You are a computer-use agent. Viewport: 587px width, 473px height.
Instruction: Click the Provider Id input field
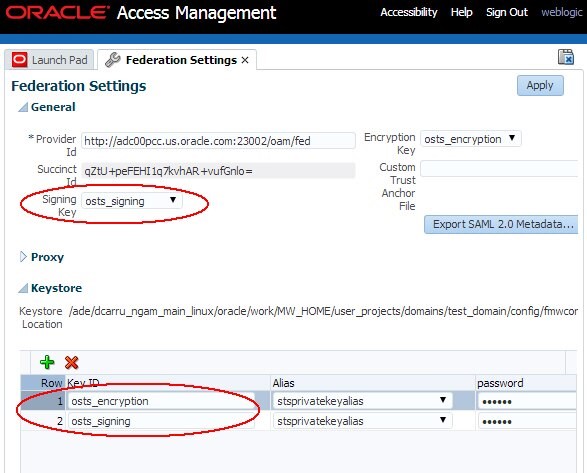coord(218,141)
